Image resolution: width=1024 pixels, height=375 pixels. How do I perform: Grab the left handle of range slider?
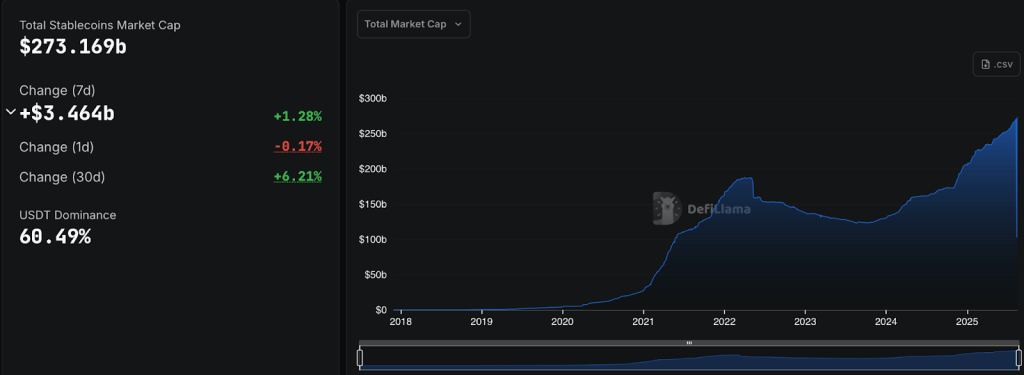(x=359, y=358)
